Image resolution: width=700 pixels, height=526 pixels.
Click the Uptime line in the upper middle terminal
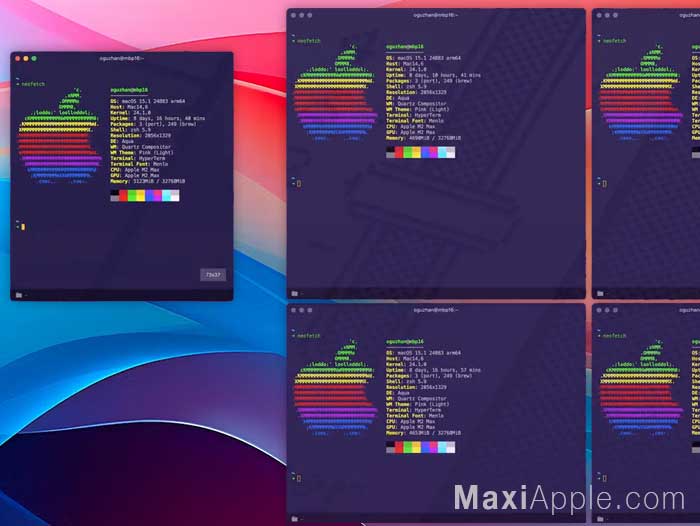433,75
